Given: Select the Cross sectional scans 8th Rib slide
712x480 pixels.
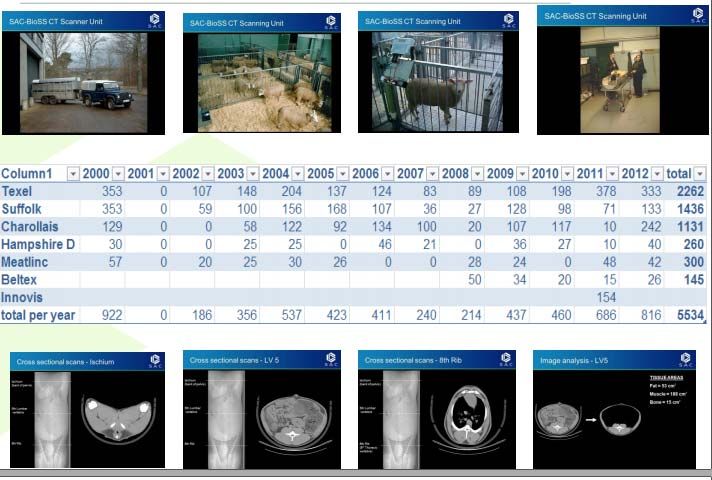Looking at the screenshot, I should coord(437,409).
